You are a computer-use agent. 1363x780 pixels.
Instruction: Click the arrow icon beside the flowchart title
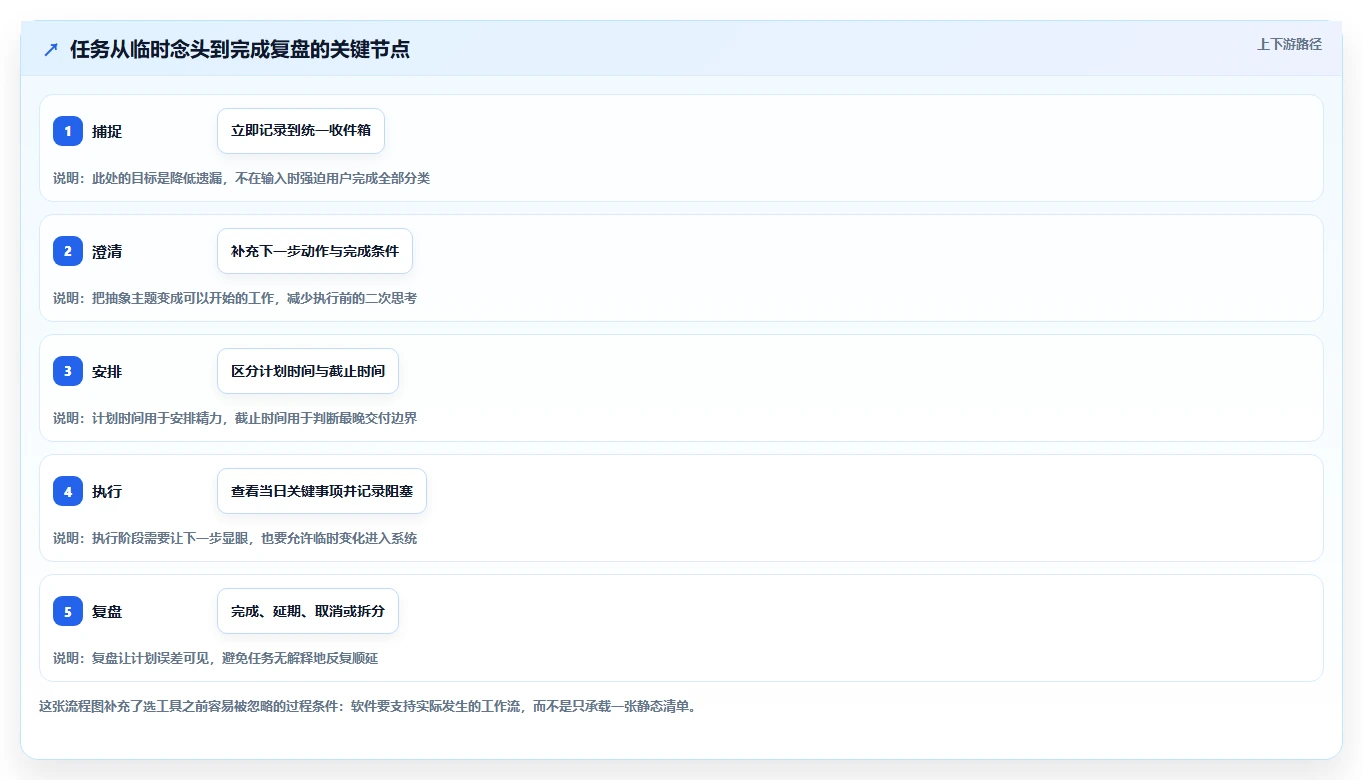click(x=51, y=49)
